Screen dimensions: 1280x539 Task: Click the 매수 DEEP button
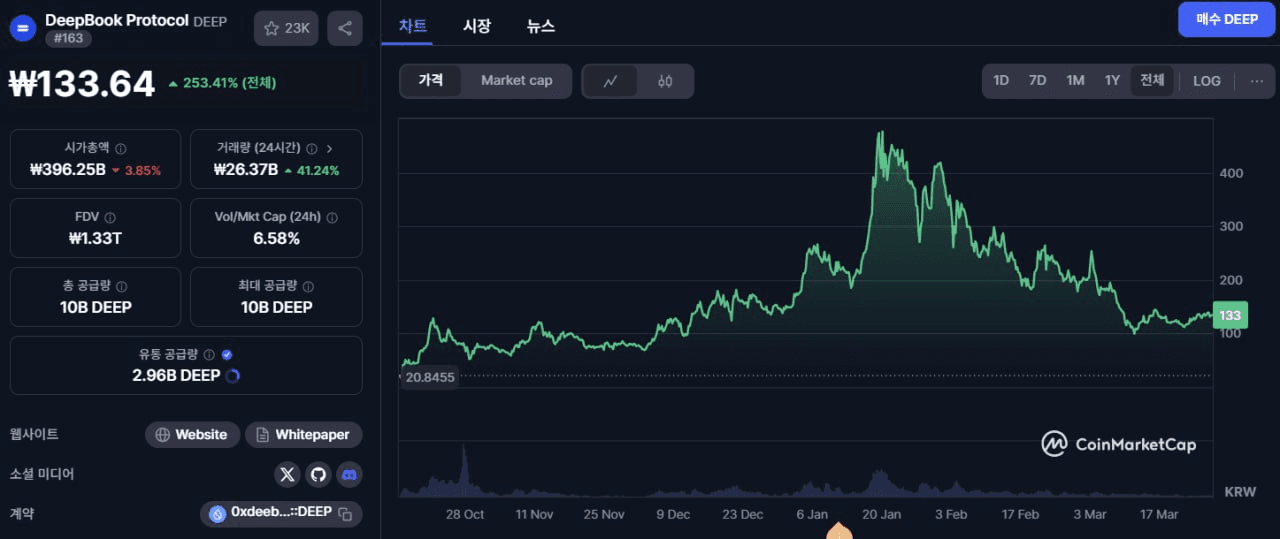1226,19
